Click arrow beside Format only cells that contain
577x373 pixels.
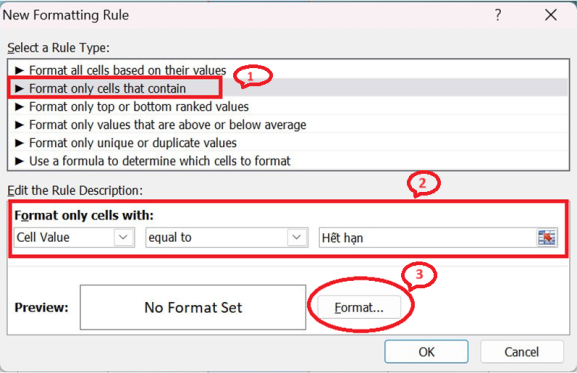tap(19, 88)
